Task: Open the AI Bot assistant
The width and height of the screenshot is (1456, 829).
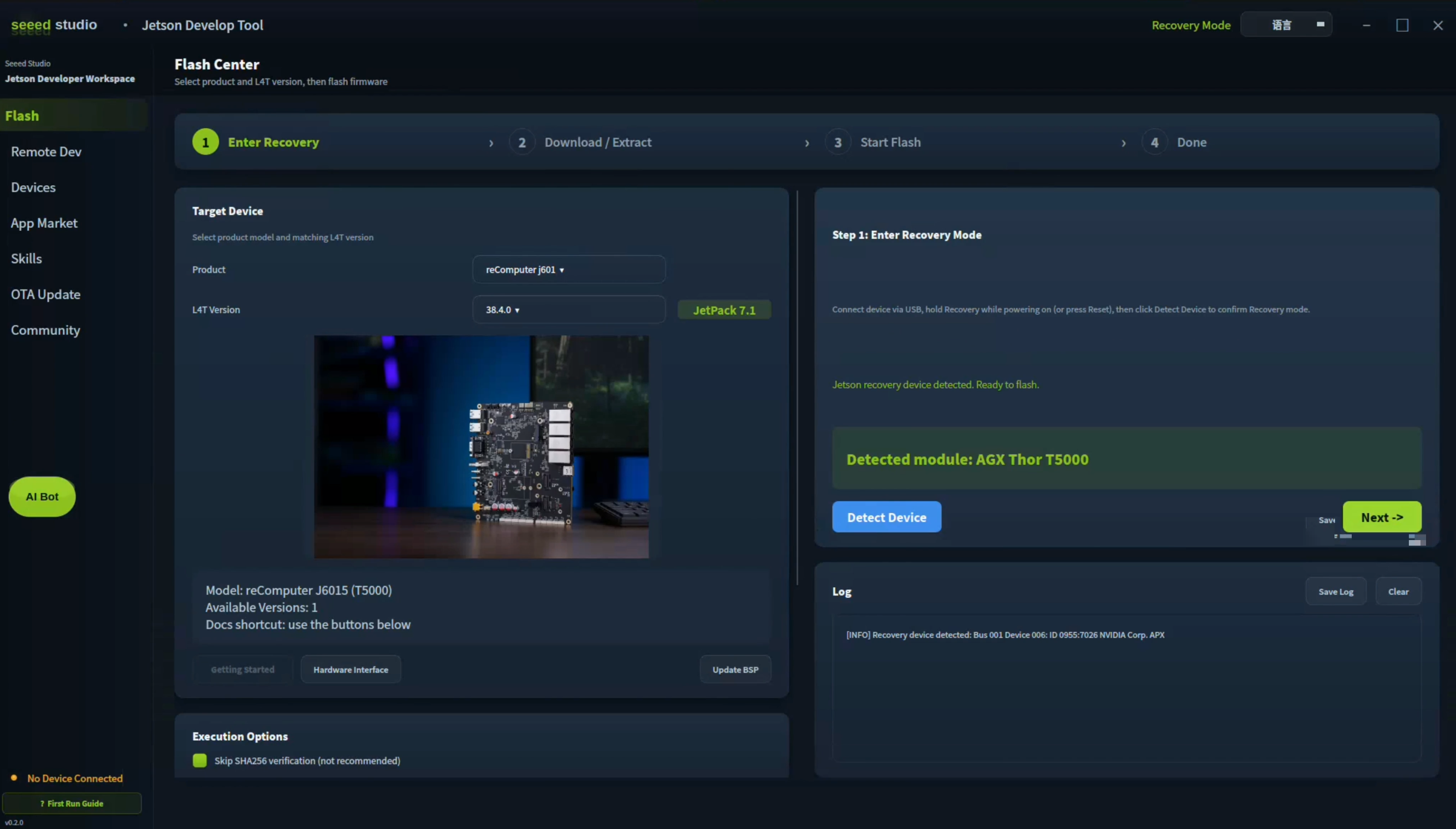Action: point(42,496)
